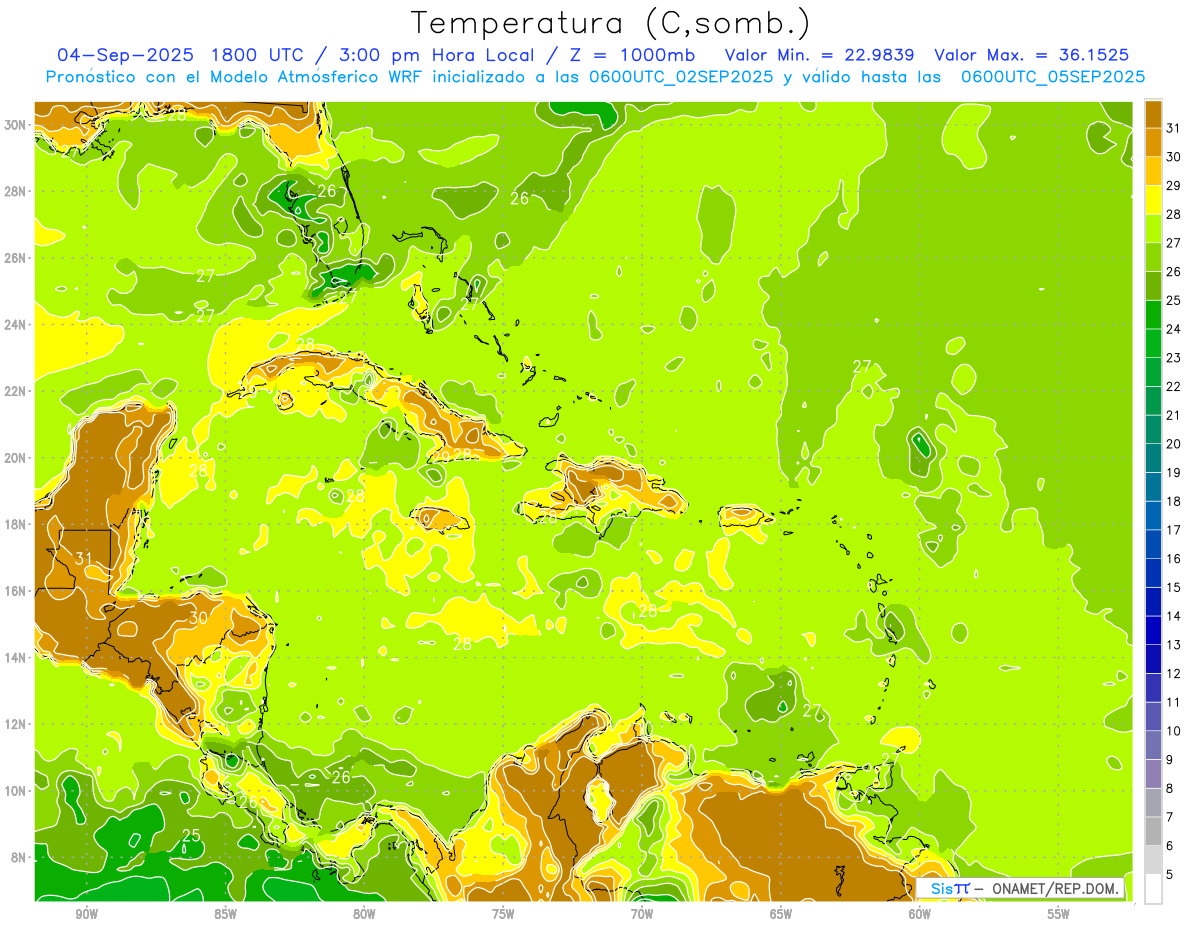Click the "Valor Max. = 36.1525" text
Image resolution: width=1200 pixels, height=927 pixels.
point(1031,54)
